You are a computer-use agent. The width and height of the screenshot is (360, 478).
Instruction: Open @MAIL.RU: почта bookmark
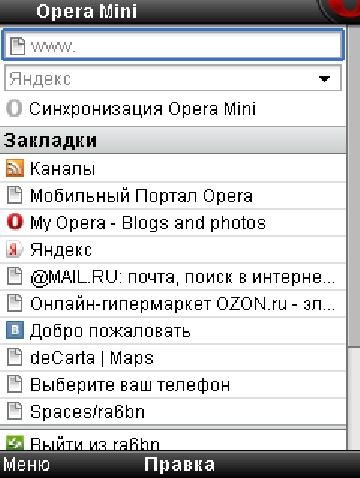coord(173,277)
